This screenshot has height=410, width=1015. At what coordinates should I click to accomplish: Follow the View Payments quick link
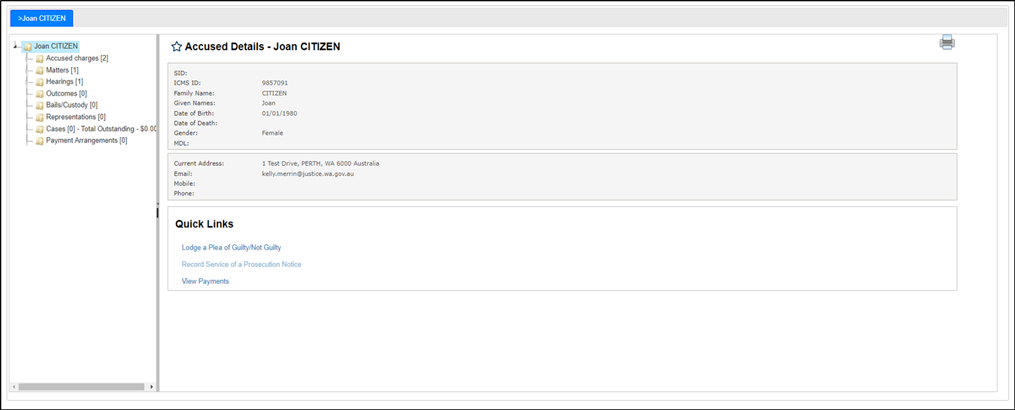click(205, 281)
